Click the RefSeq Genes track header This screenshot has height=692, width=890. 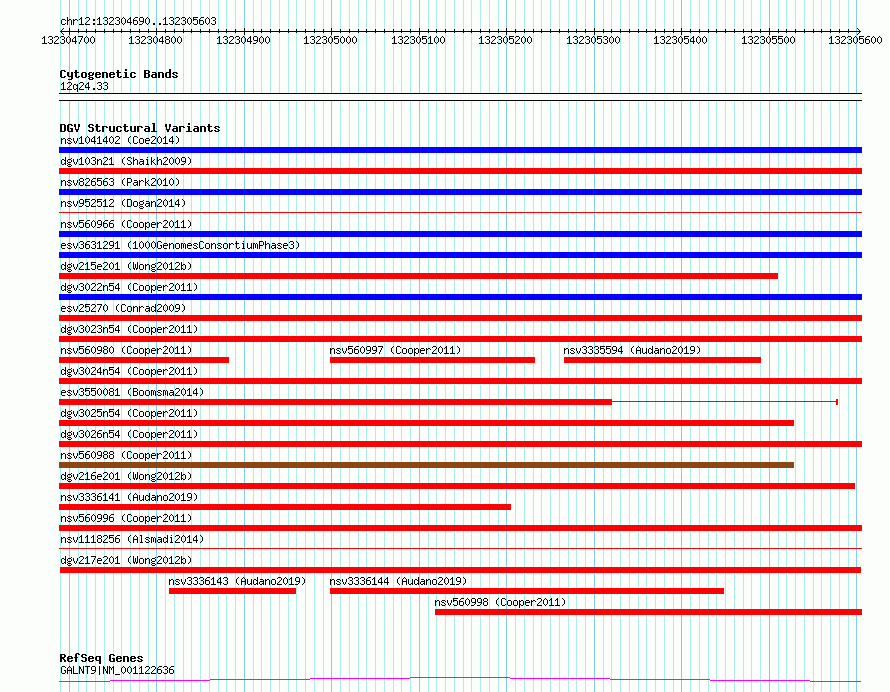click(101, 659)
